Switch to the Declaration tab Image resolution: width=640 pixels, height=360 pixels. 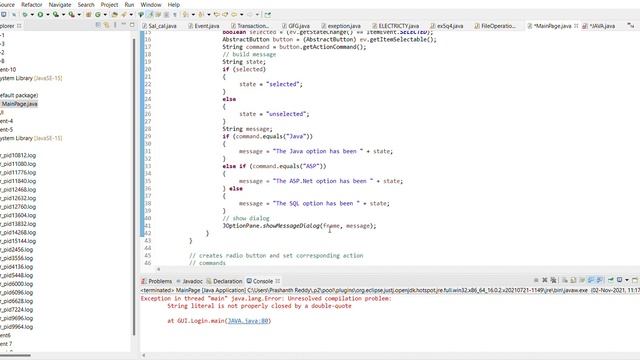pos(224,281)
